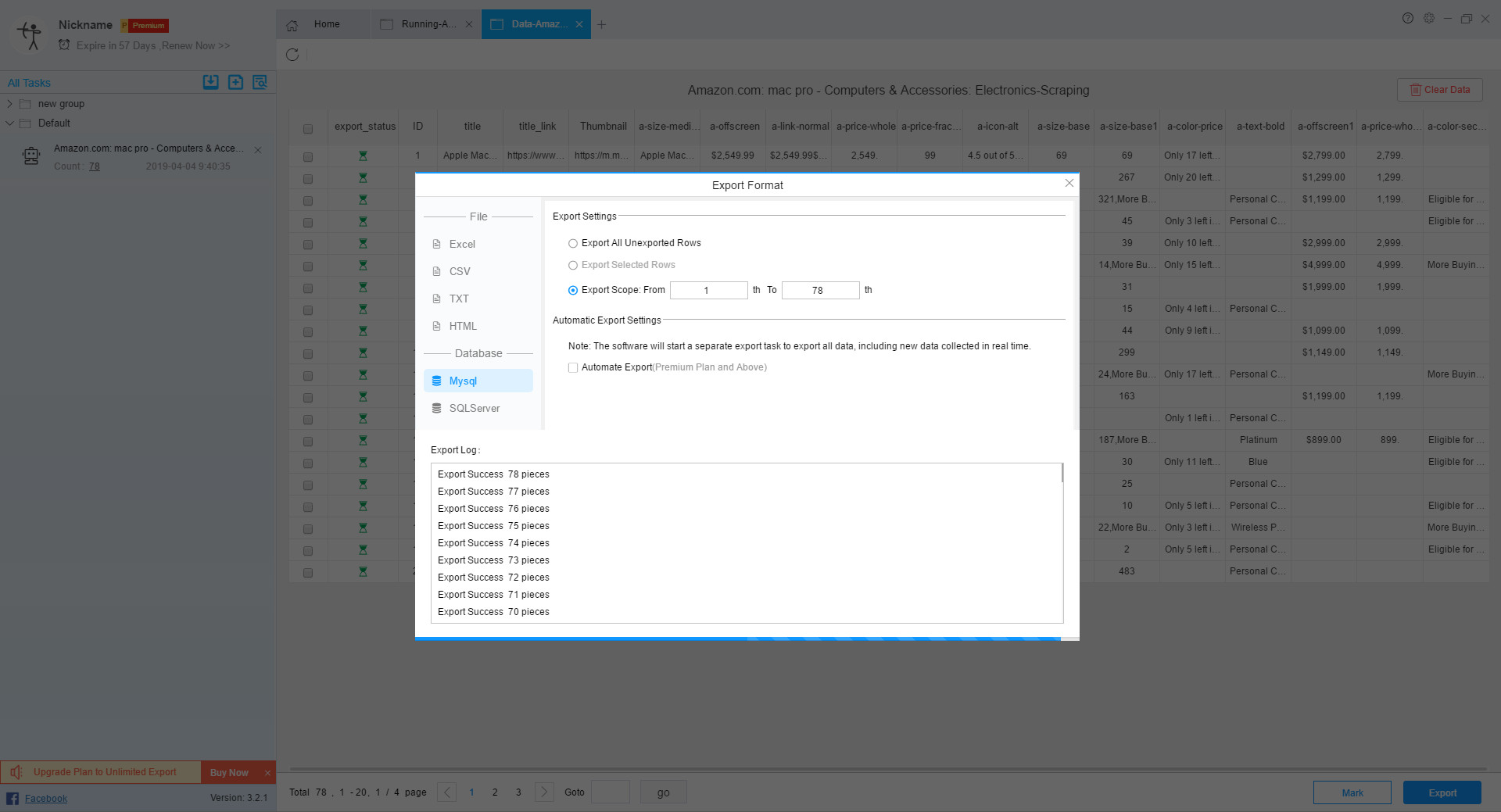Toggle the select-all checkbox in table header
This screenshot has height=812, width=1501.
[x=308, y=129]
